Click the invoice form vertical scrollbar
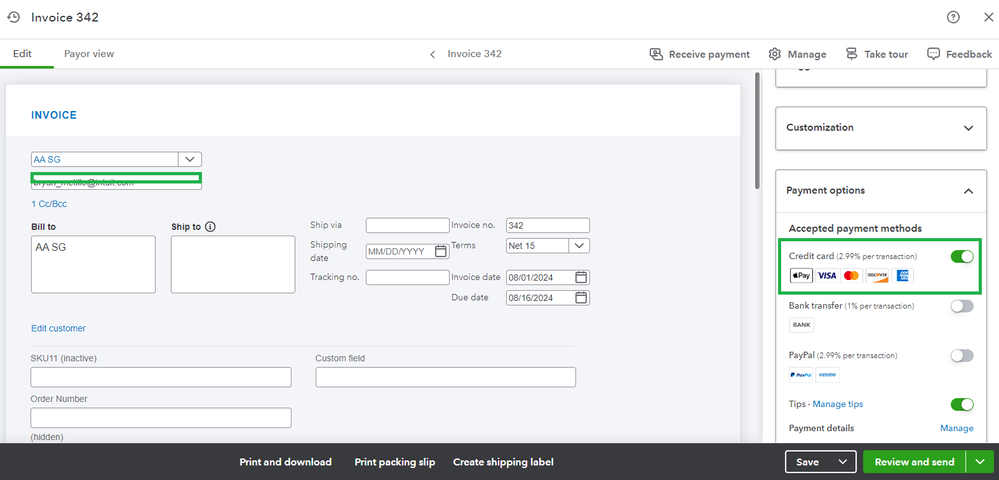The image size is (999, 480). pos(757,131)
